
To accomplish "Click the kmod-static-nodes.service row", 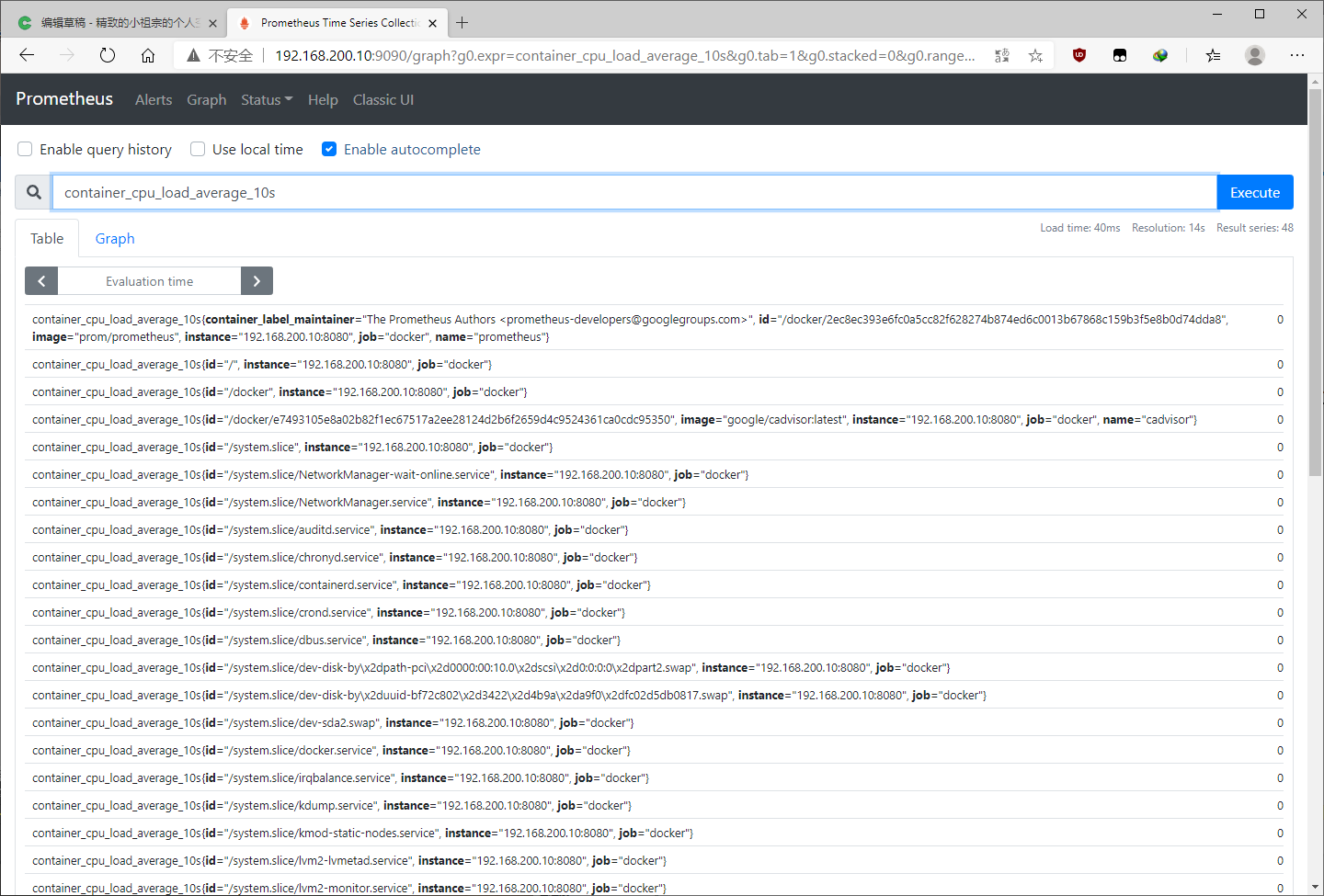I will 654,833.
